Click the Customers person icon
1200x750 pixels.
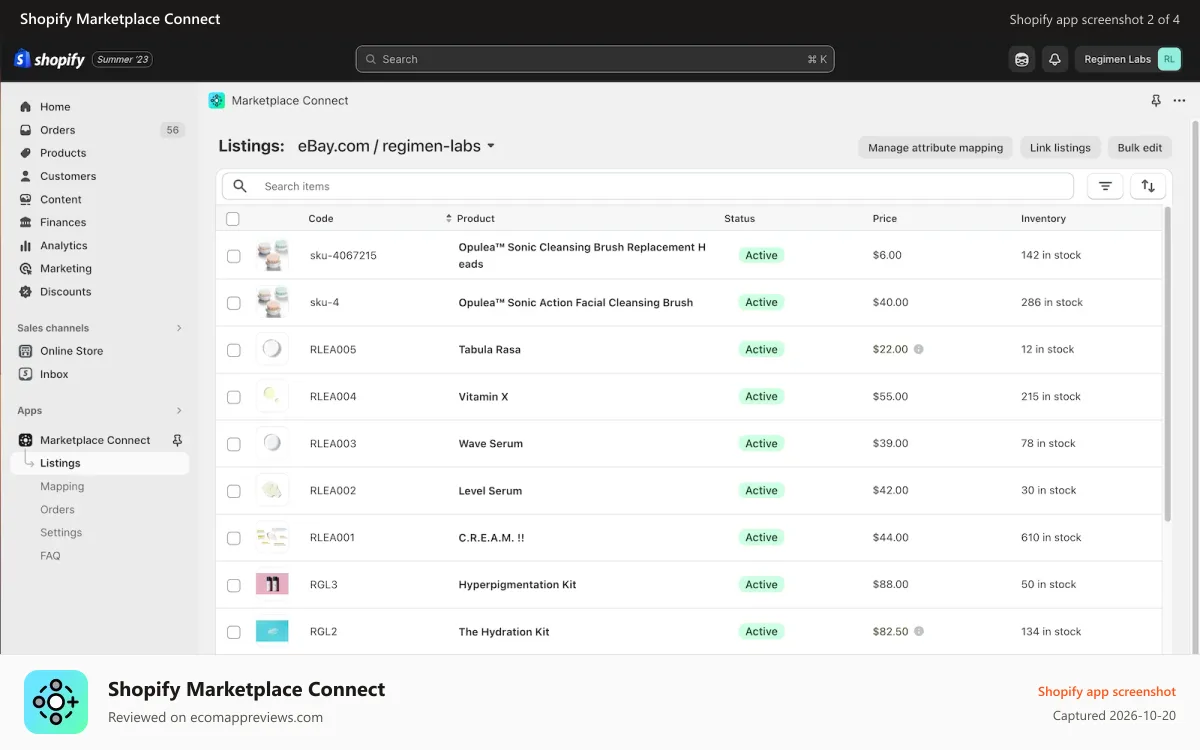[x=26, y=176]
